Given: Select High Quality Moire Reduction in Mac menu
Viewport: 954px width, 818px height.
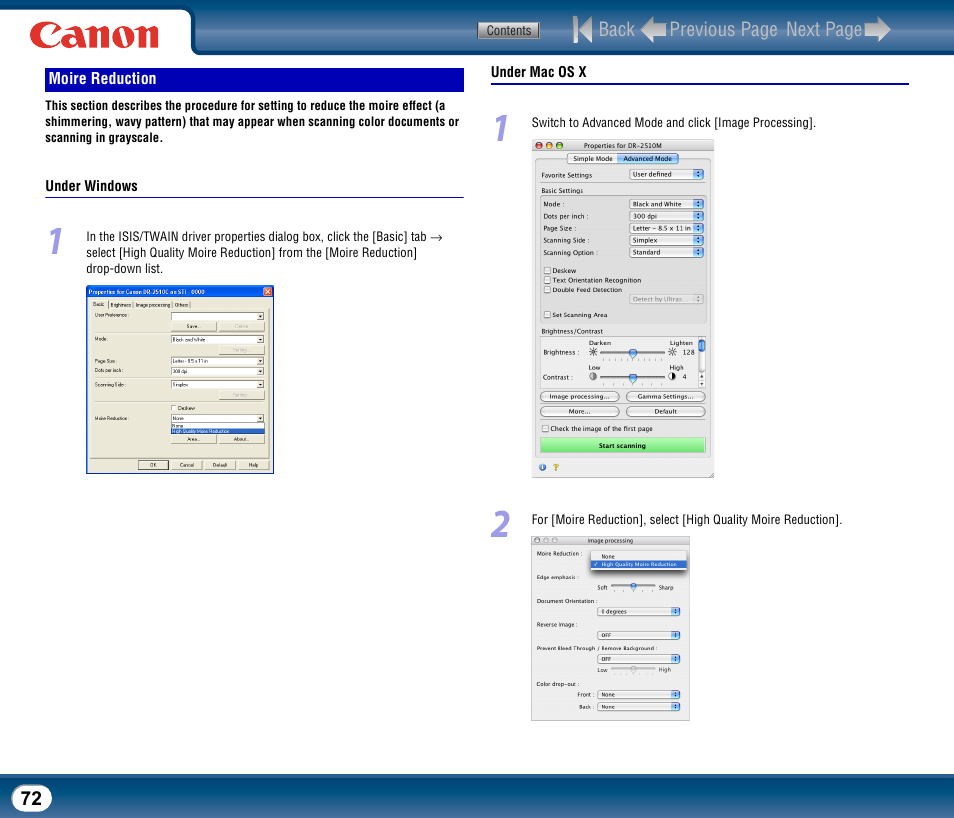Looking at the screenshot, I should coord(638,564).
